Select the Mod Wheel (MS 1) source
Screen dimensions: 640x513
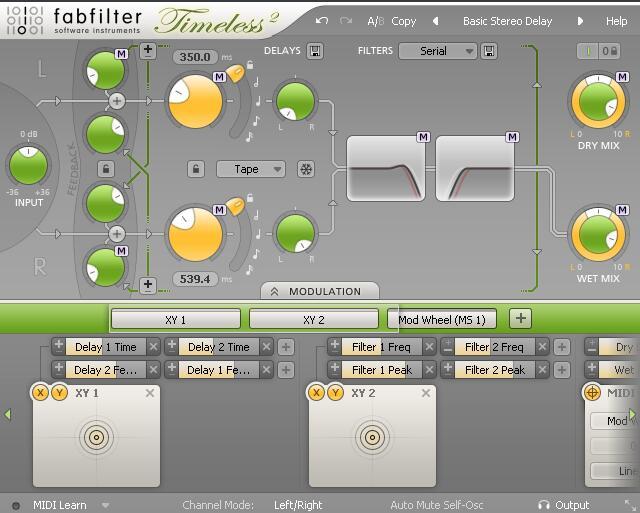[442, 319]
